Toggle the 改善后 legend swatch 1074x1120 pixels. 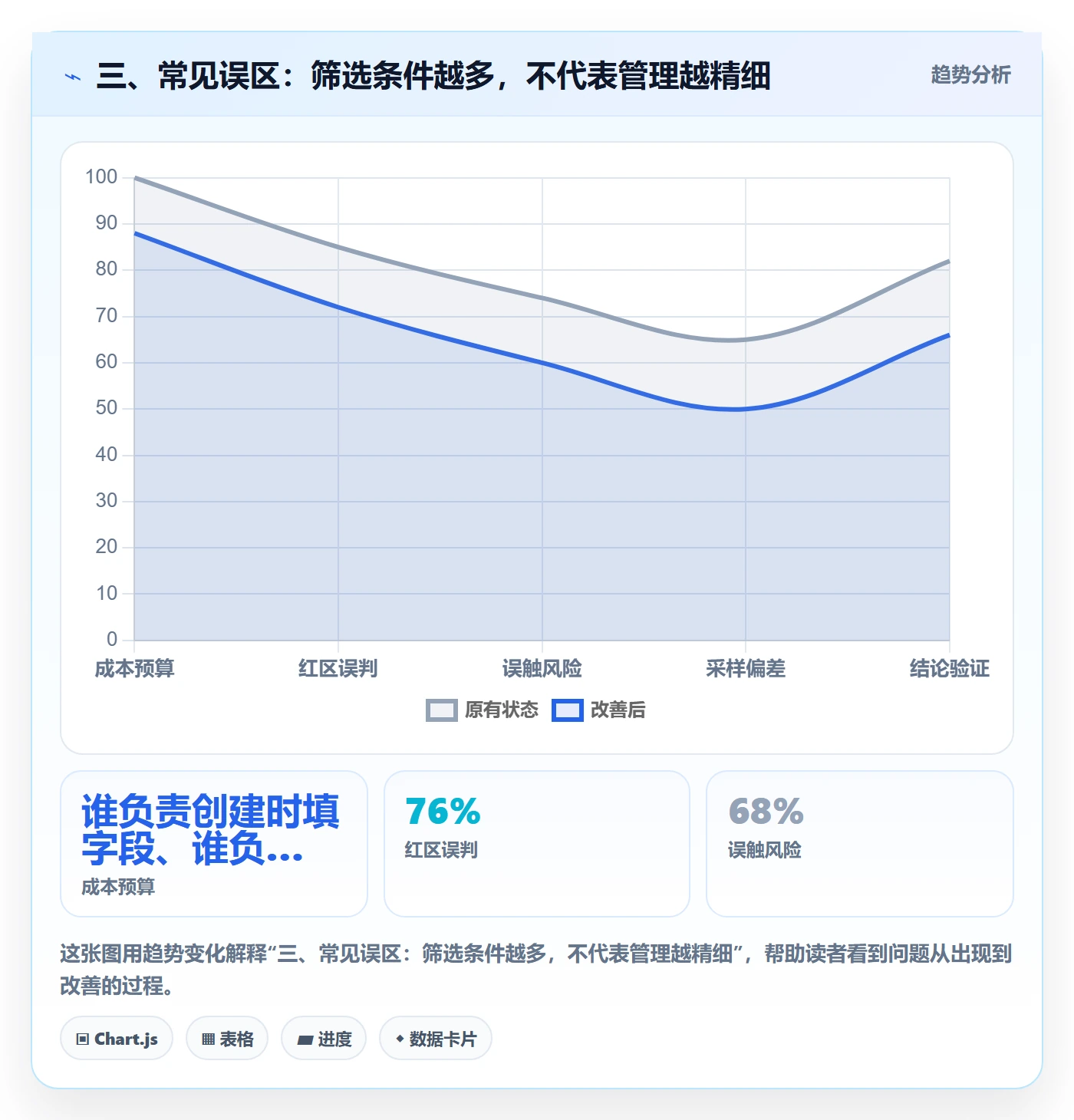click(x=568, y=710)
